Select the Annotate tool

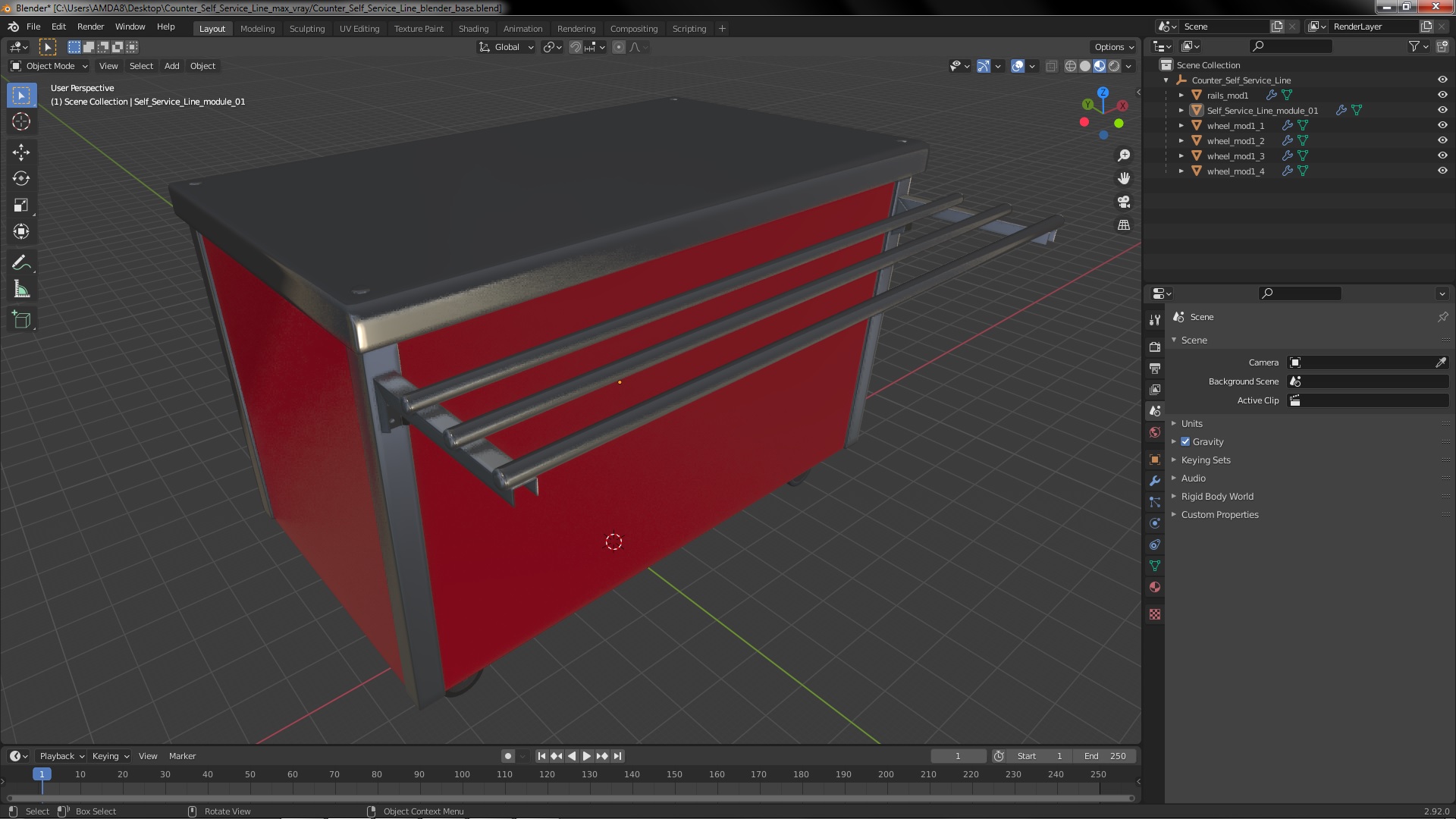pos(21,263)
